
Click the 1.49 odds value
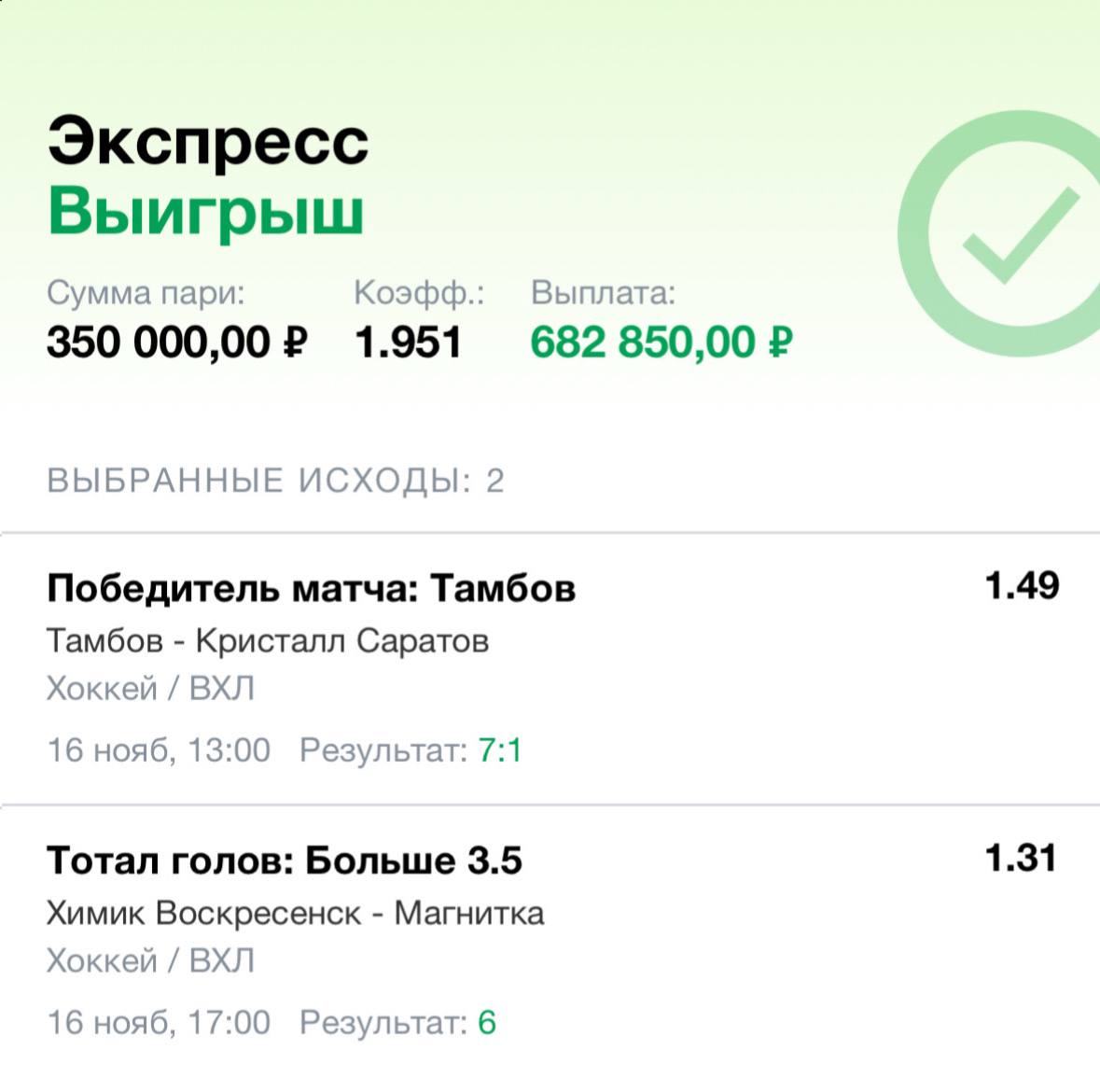pyautogui.click(x=1022, y=586)
